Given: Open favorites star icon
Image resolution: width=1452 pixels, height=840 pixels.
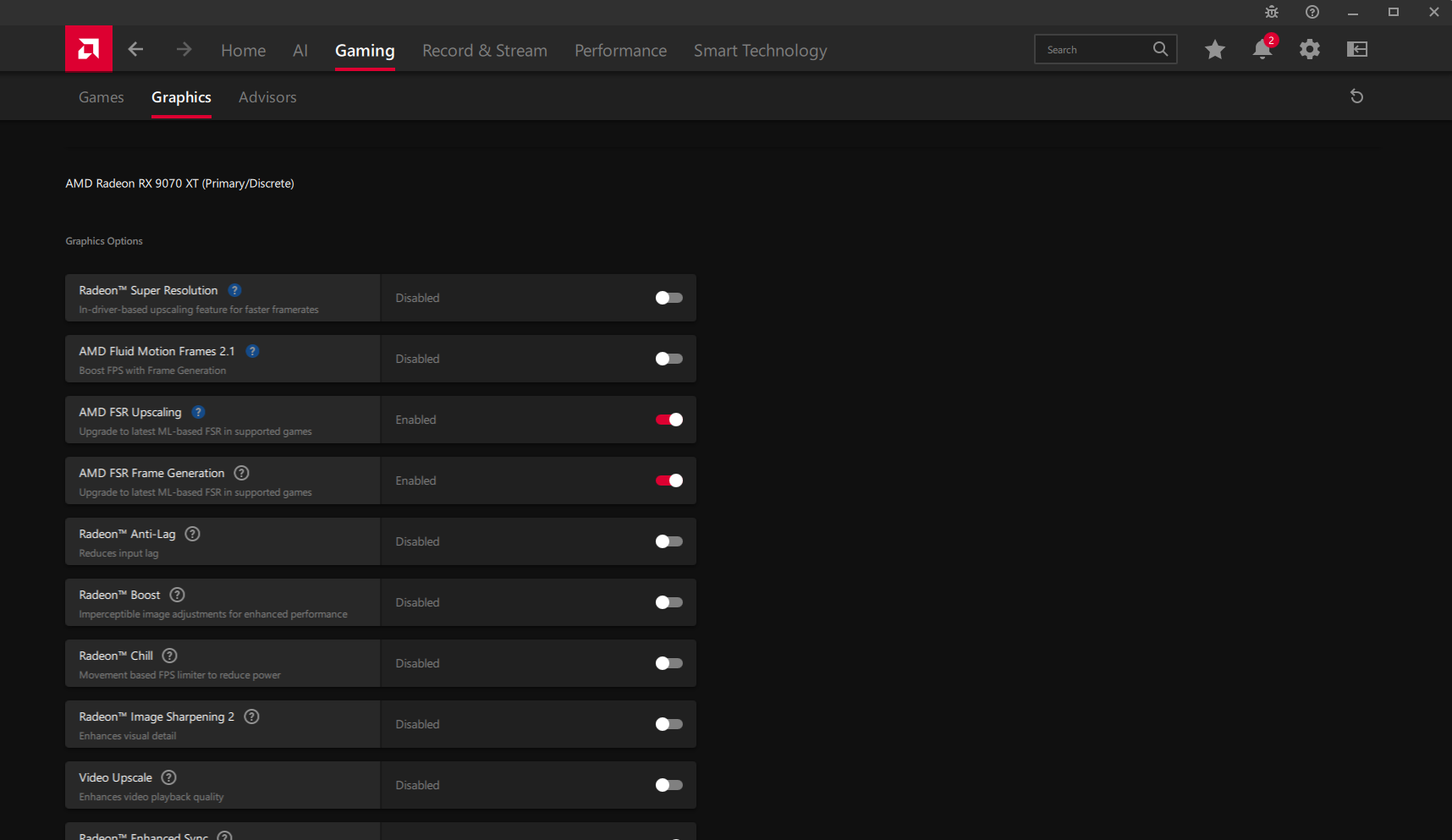Looking at the screenshot, I should point(1215,49).
